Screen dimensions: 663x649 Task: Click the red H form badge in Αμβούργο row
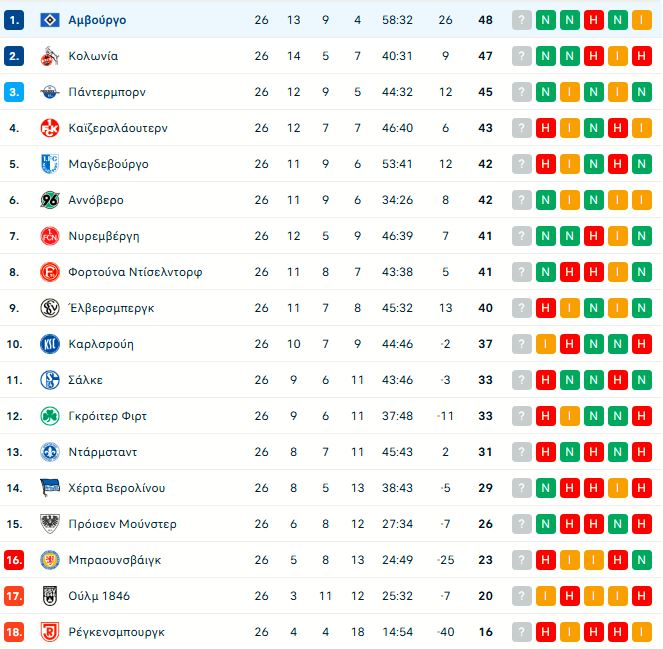click(594, 20)
